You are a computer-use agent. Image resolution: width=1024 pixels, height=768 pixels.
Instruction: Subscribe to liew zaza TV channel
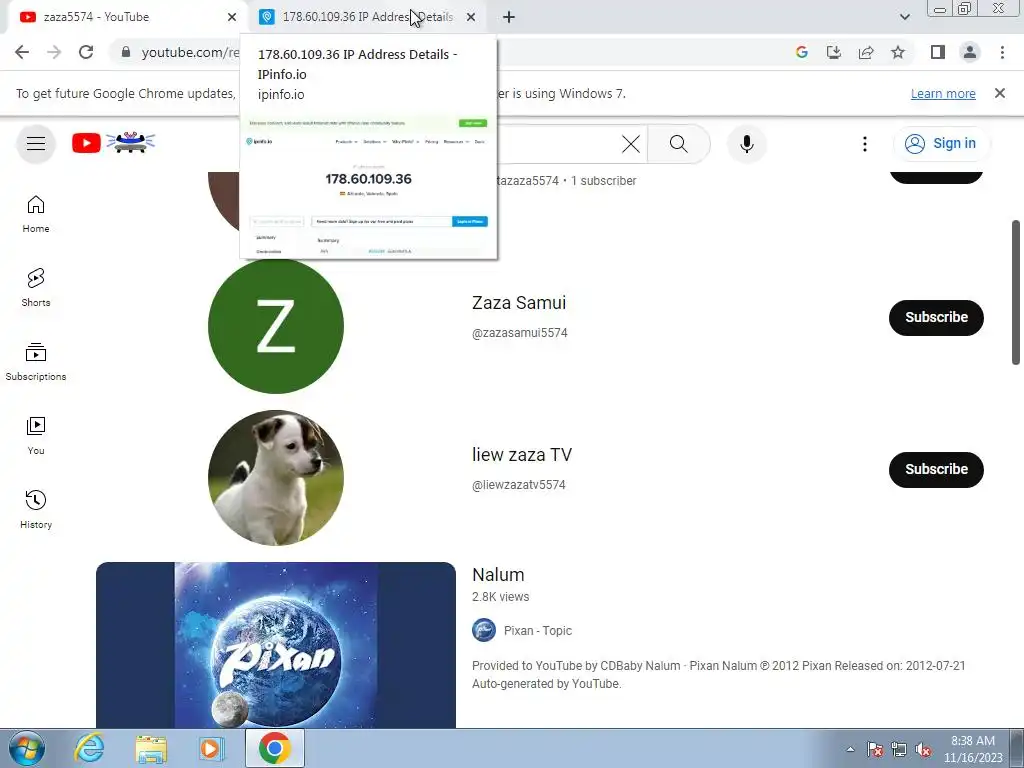936,470
